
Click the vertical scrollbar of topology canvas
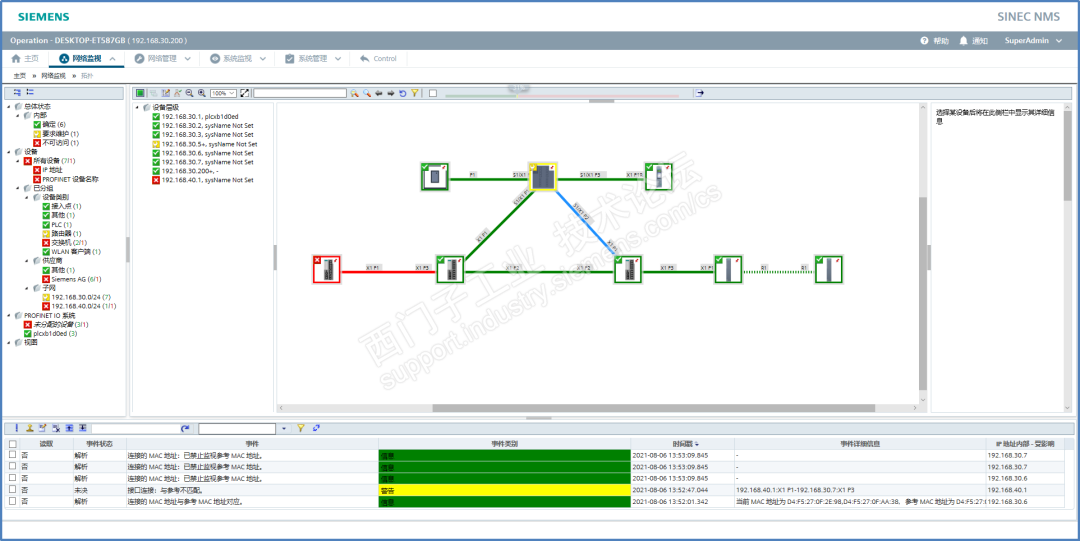pos(923,293)
